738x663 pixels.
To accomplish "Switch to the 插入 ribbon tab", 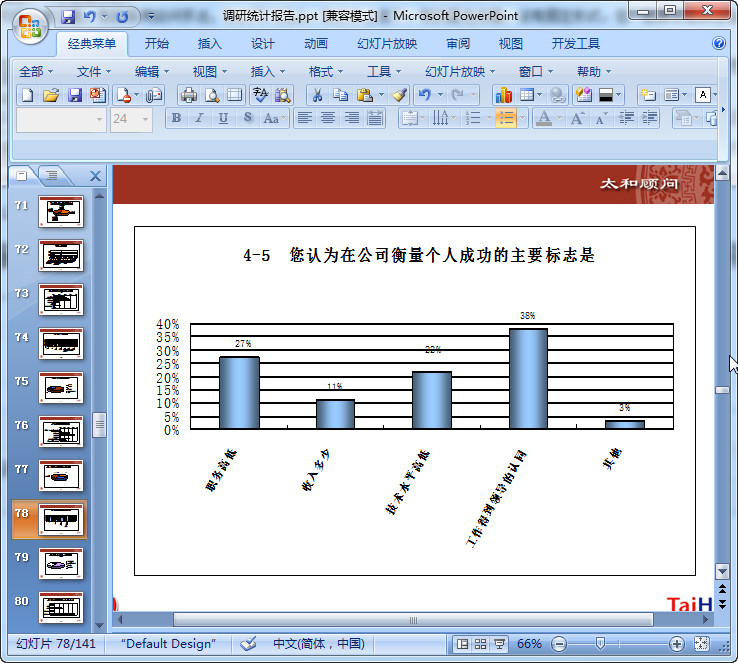I will [x=209, y=44].
